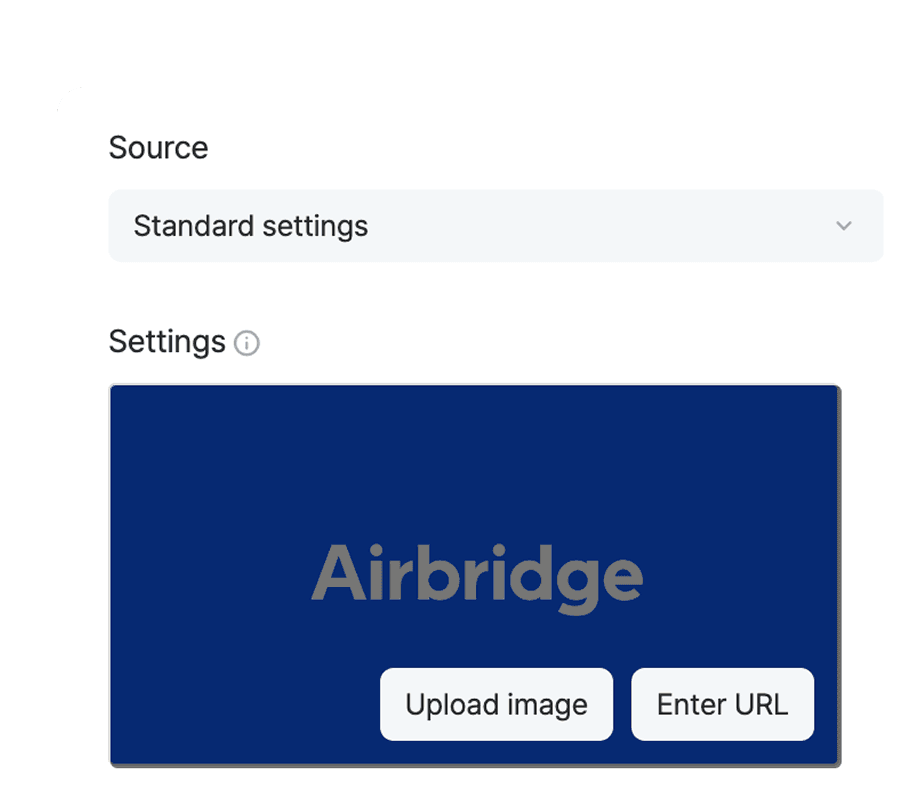
Task: Open the Standard settings dropdown
Action: pos(496,226)
